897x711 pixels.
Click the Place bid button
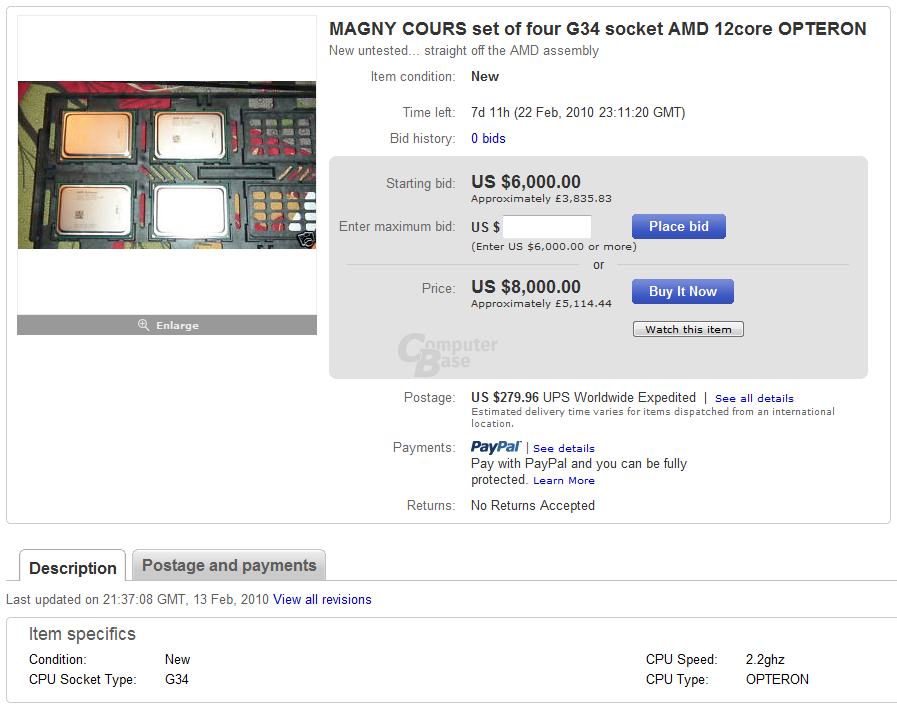(678, 227)
